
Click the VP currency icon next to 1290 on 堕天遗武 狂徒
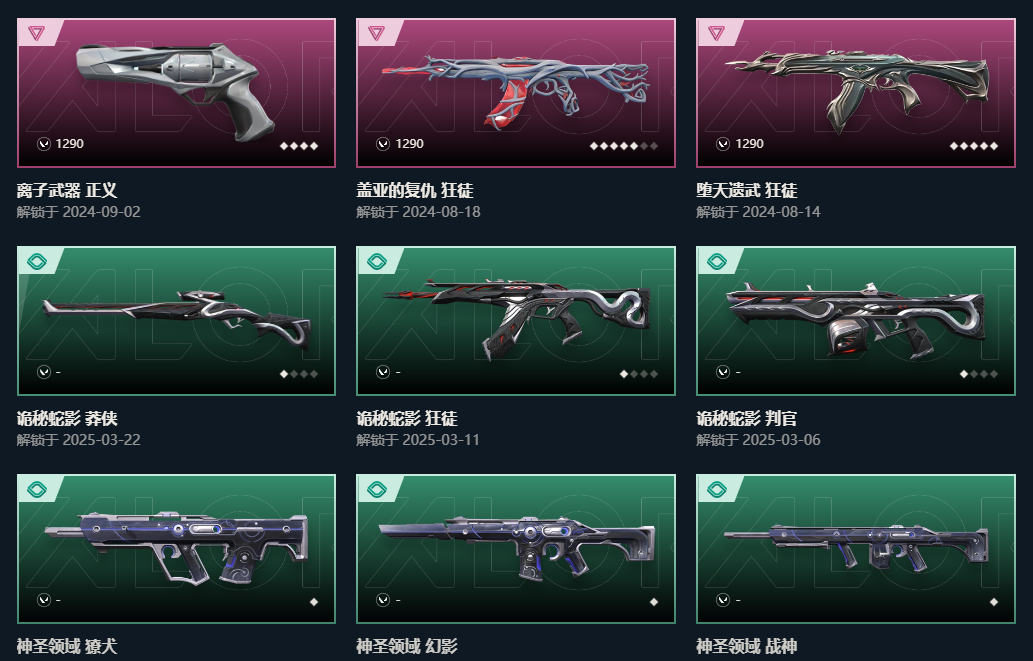point(723,144)
